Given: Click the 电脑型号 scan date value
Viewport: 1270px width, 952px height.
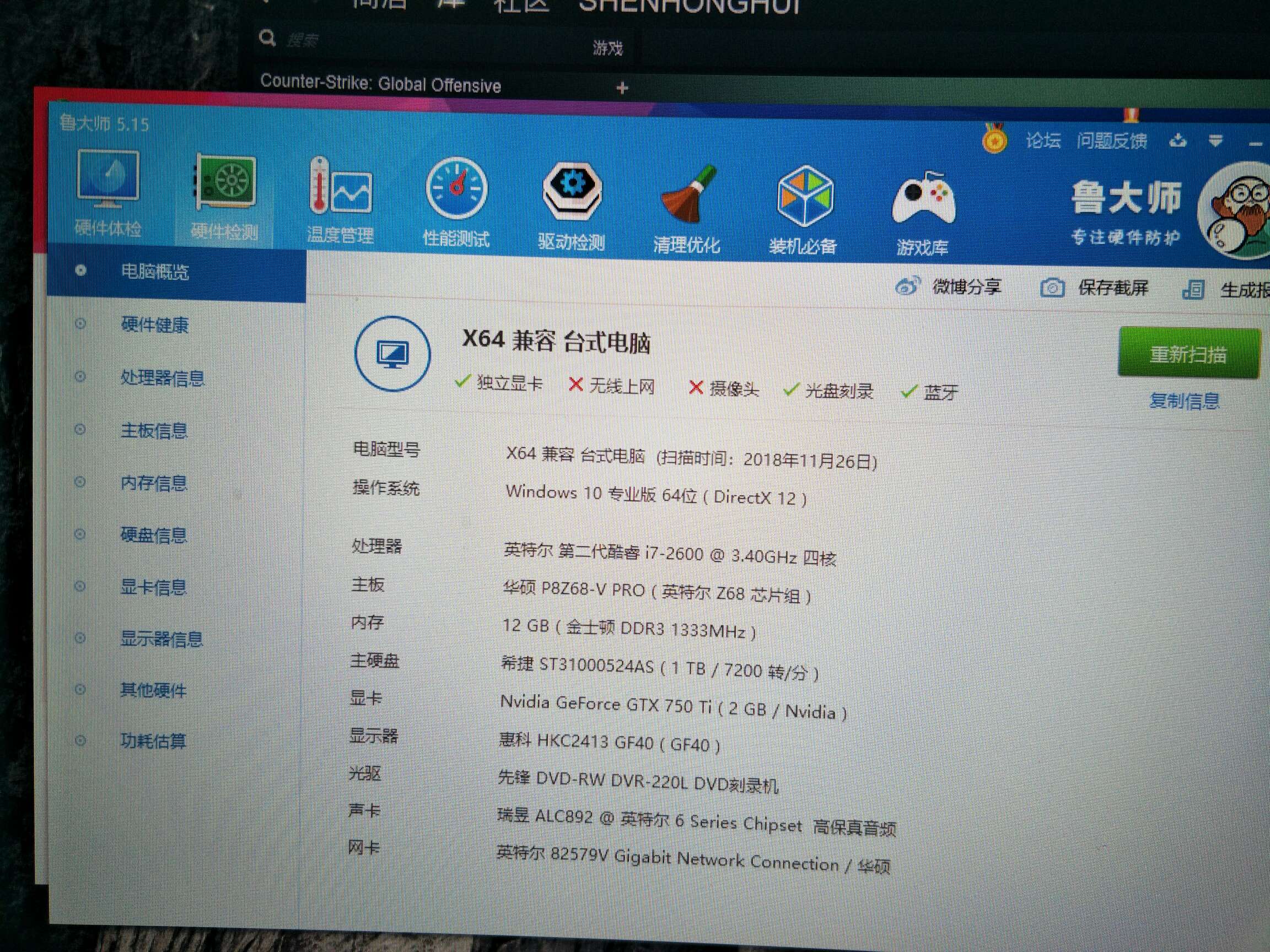Looking at the screenshot, I should 691,457.
